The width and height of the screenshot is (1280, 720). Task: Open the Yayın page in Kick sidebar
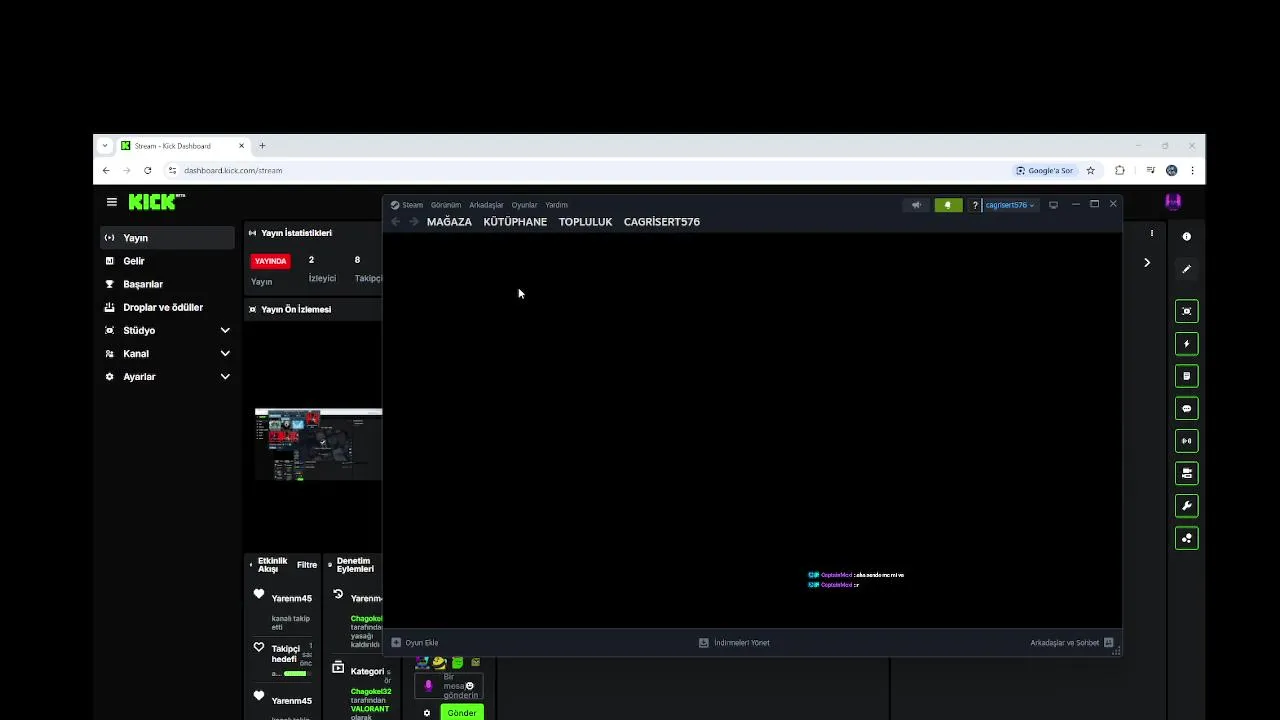point(168,238)
